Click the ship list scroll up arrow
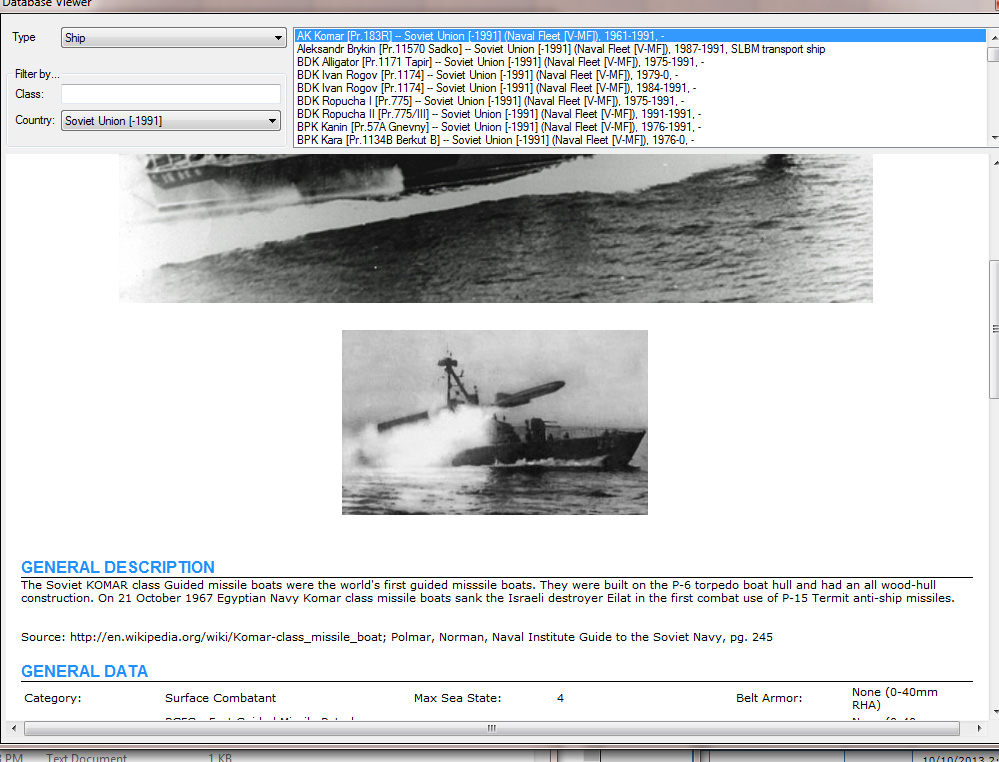The image size is (999, 762). click(x=993, y=37)
